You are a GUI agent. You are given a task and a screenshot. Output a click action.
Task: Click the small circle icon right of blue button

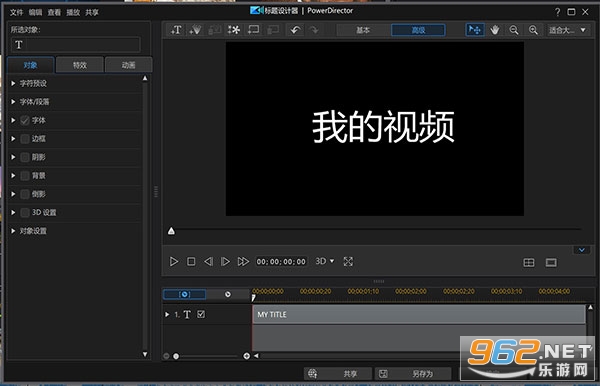click(228, 294)
